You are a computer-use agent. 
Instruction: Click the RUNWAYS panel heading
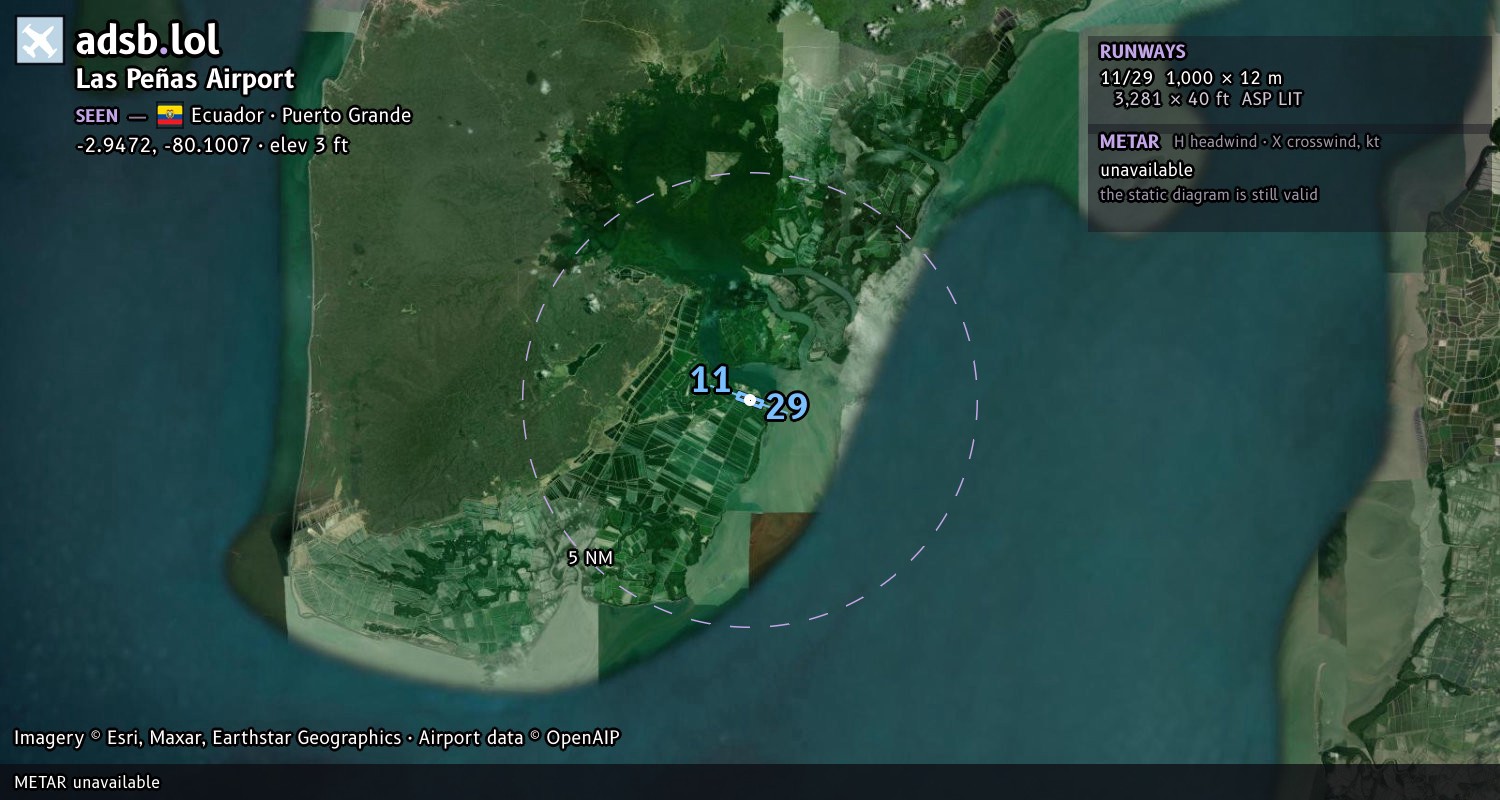click(1142, 52)
